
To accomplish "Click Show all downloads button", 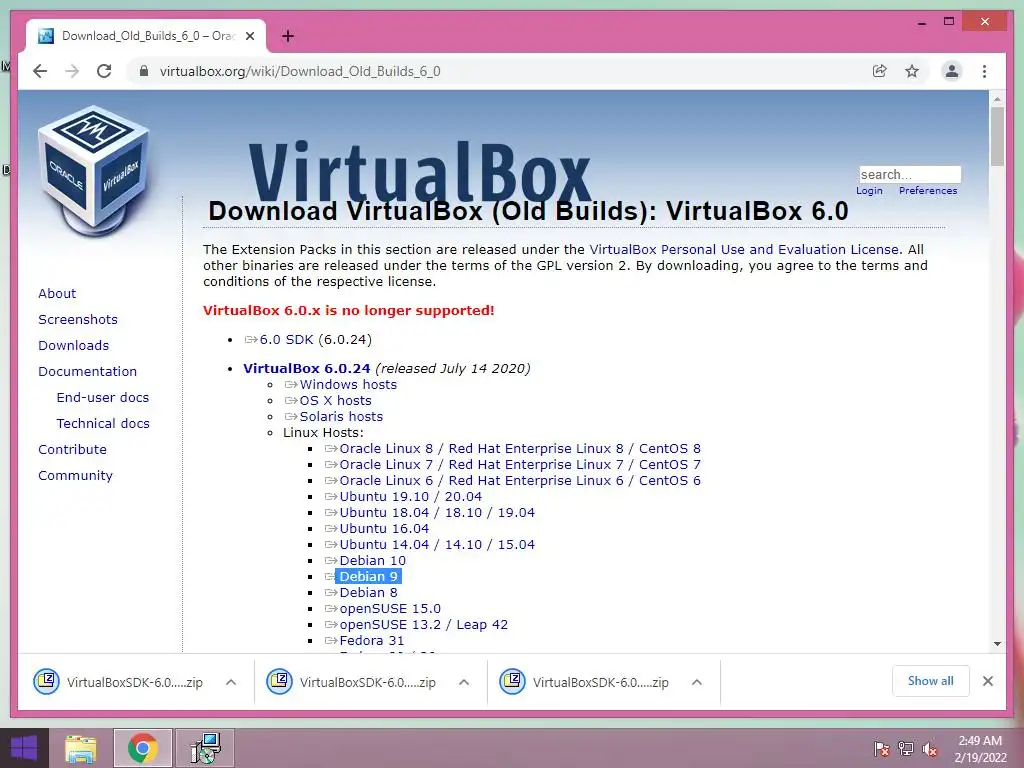I will 931,681.
